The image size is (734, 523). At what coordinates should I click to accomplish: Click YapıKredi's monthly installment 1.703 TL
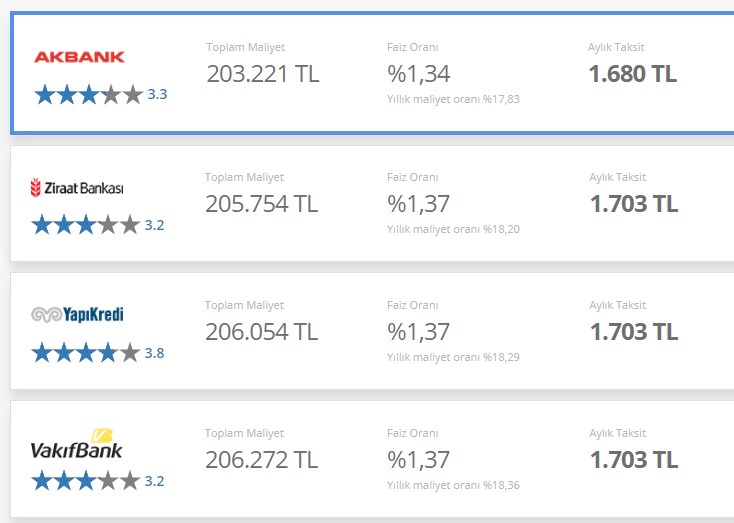(633, 332)
